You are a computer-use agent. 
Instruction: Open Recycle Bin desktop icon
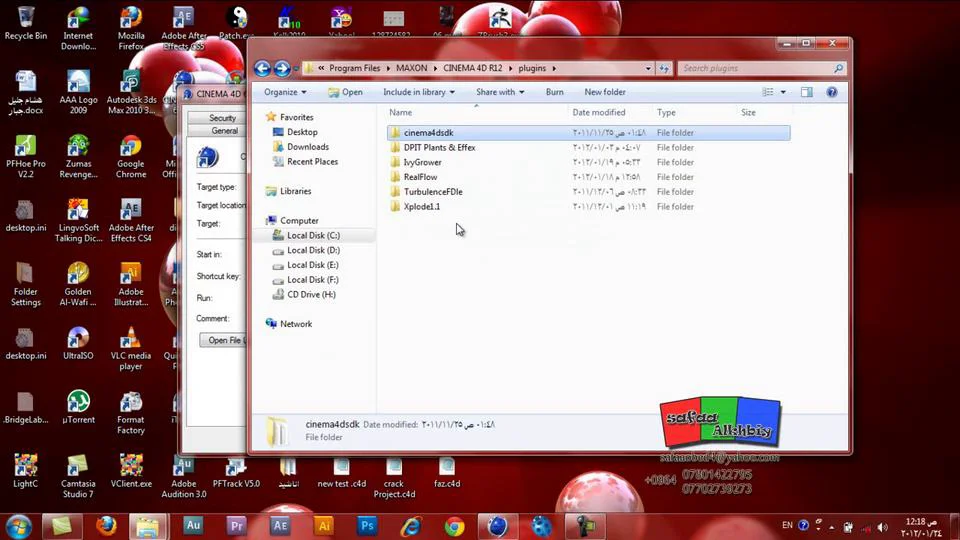click(x=26, y=23)
